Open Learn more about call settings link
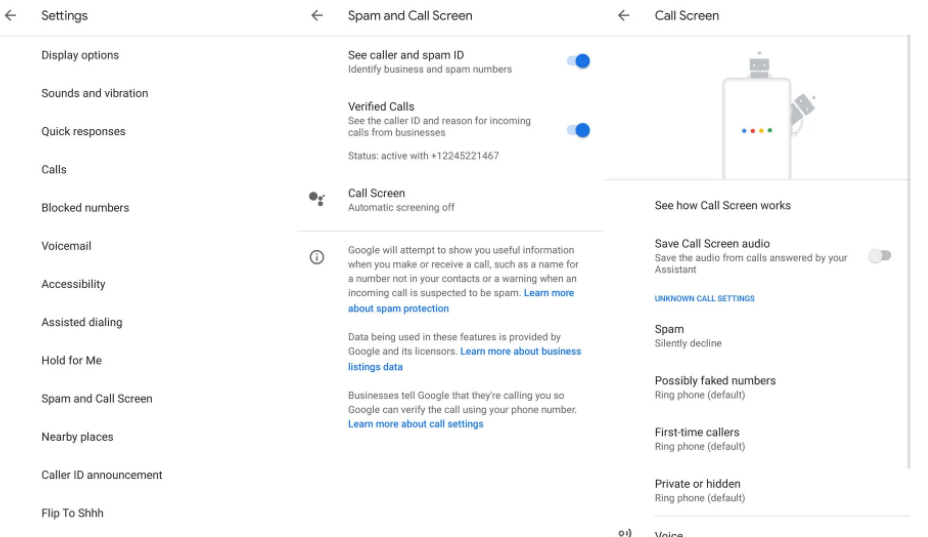The image size is (928, 537). point(415,424)
